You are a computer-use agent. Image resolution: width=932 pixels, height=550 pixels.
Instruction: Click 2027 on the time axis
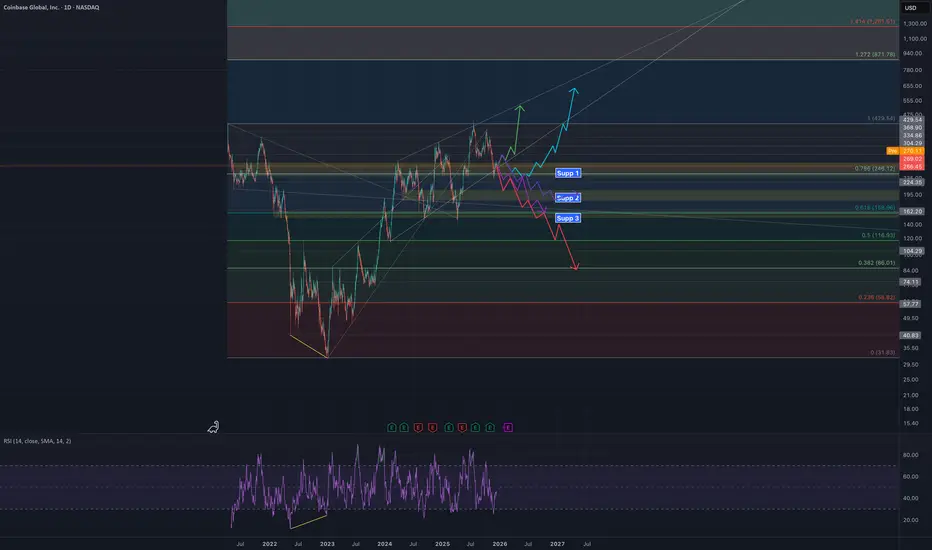point(557,544)
